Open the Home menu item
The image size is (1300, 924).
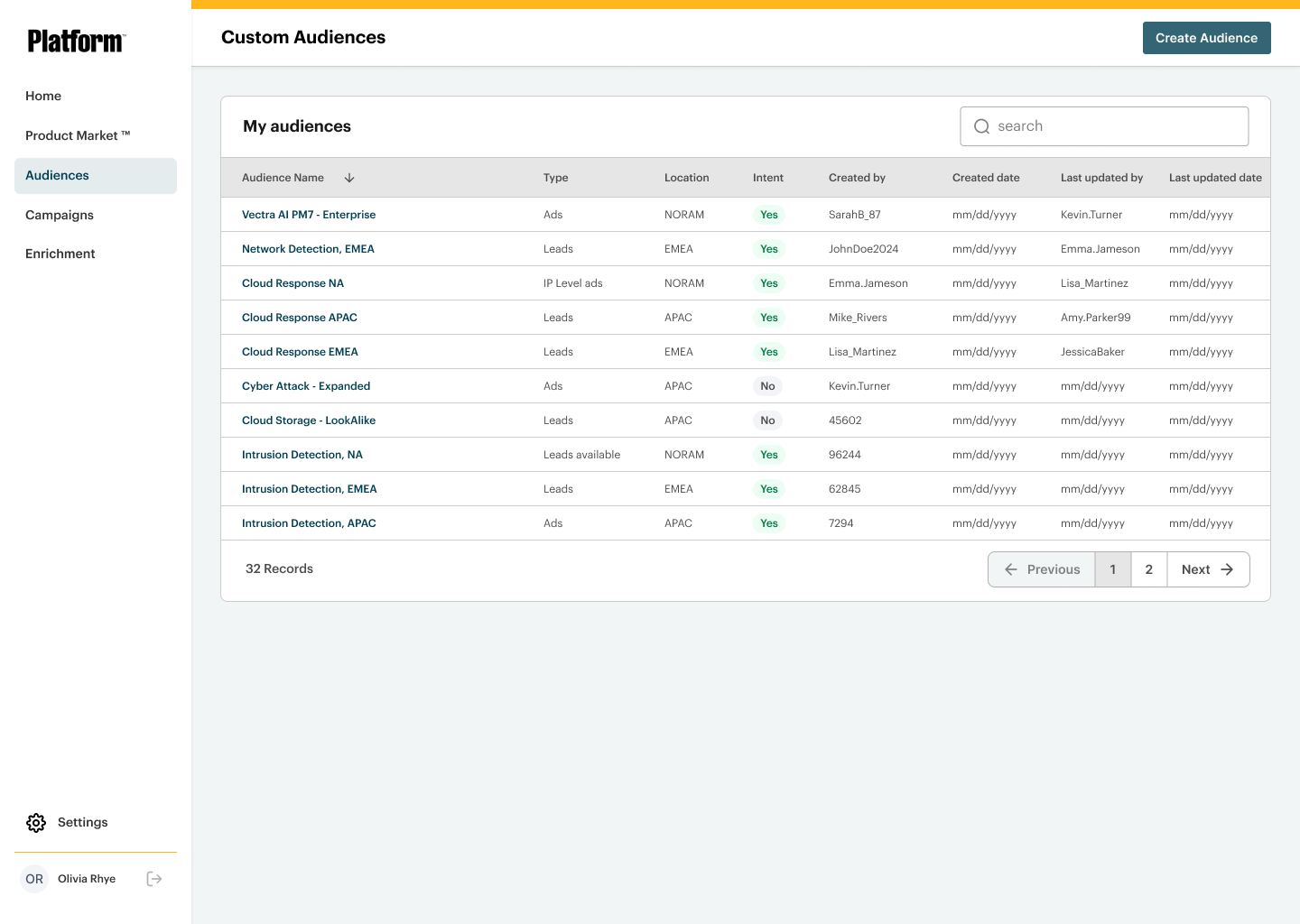[43, 97]
